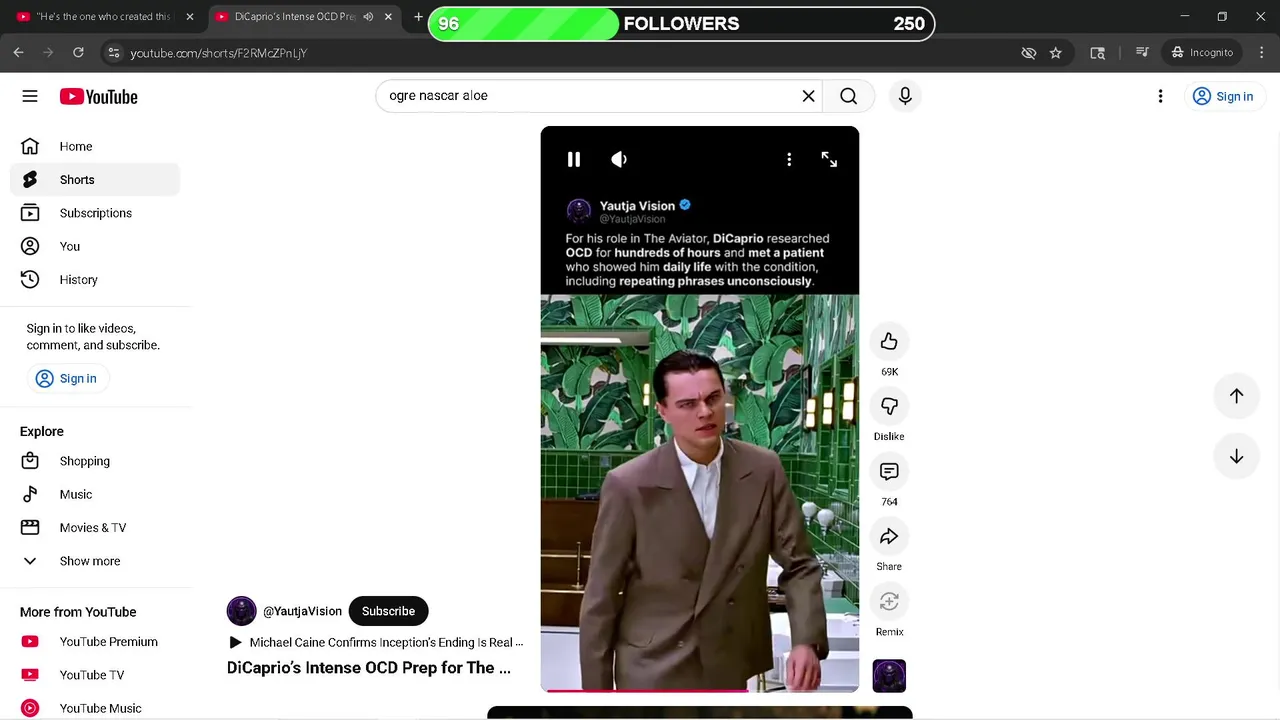Open Subscriptions in sidebar
1280x720 pixels.
point(95,213)
